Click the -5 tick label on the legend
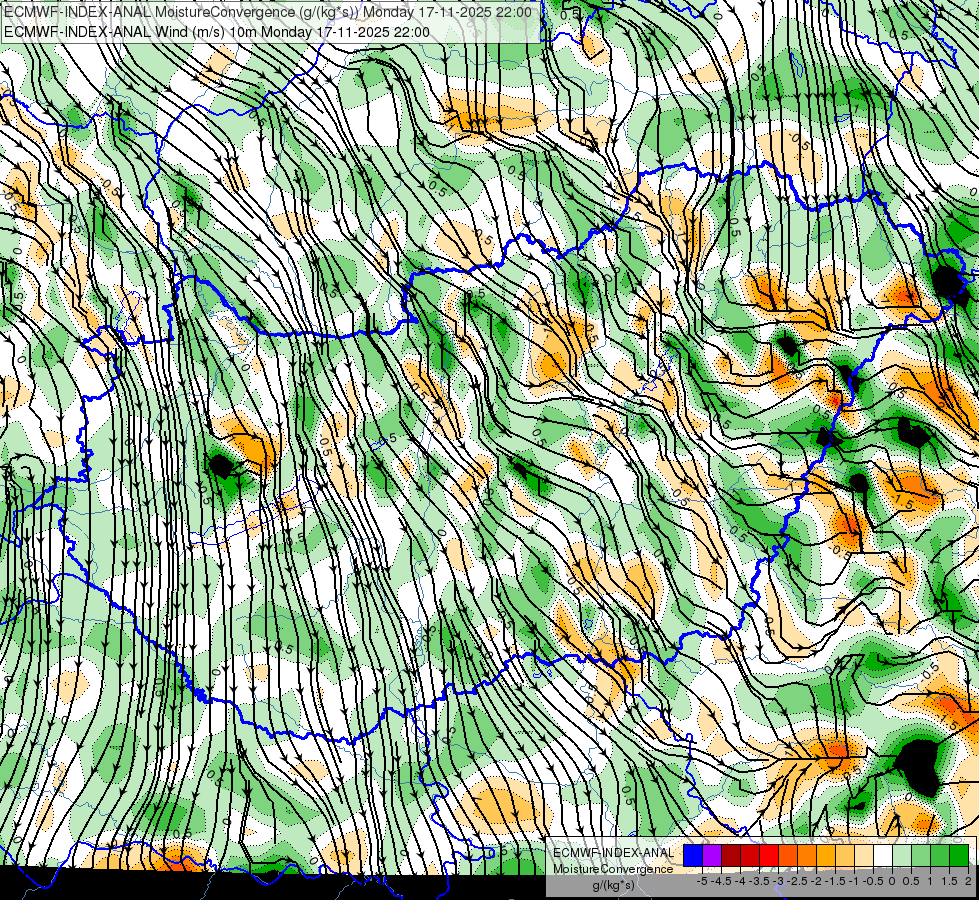The height and width of the screenshot is (900, 979). click(x=702, y=881)
